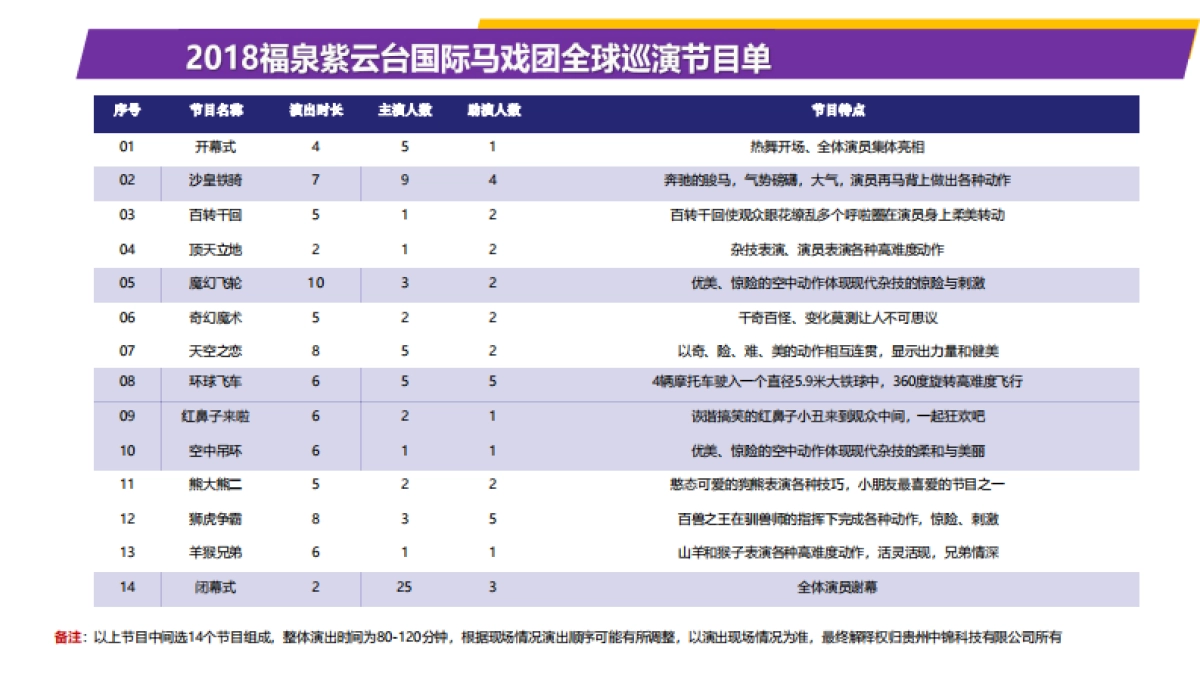
Task: Select the 演出时长 column header
Action: coord(315,111)
